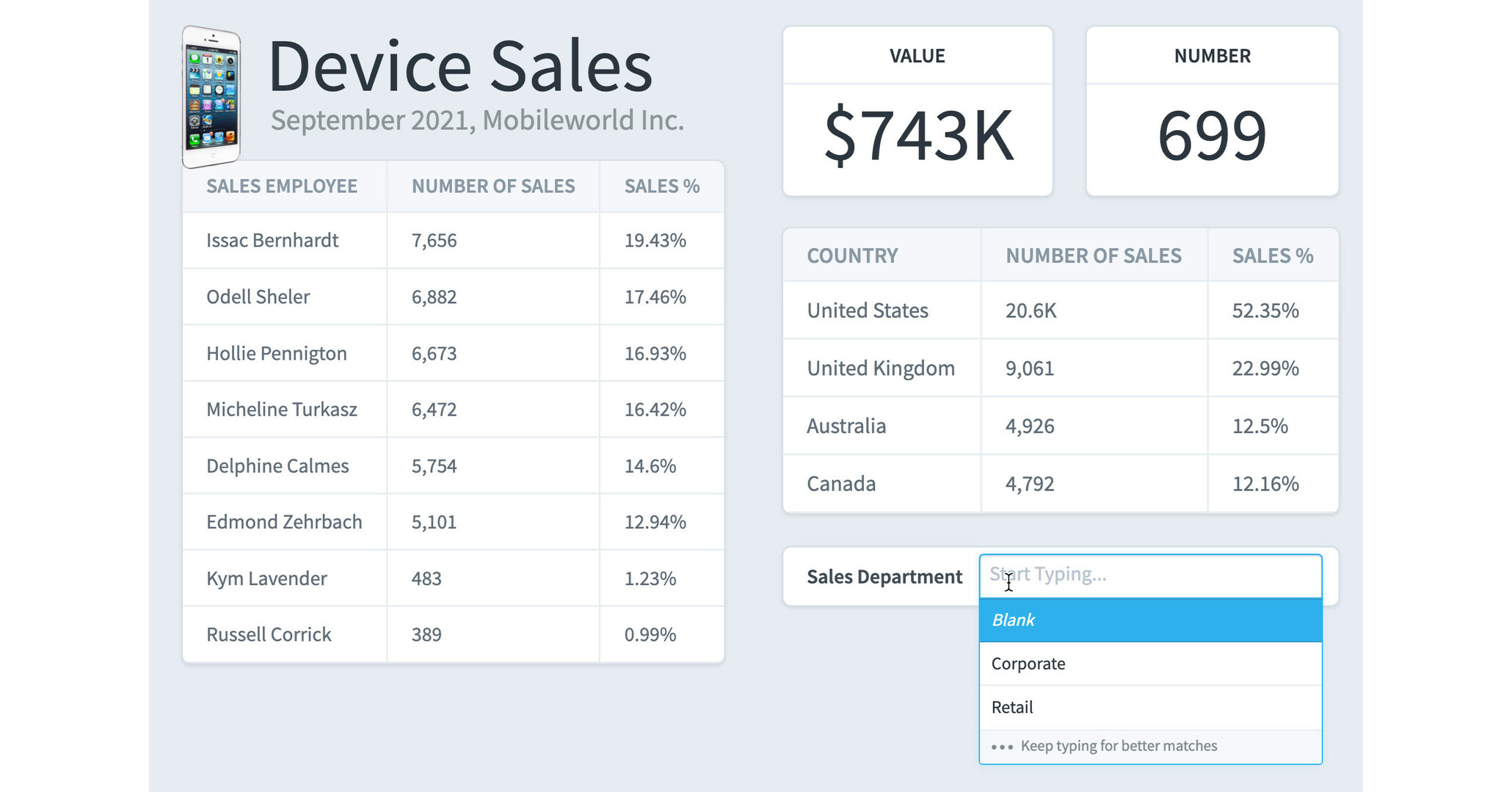Image resolution: width=1512 pixels, height=792 pixels.
Task: Click SALES % header in country table
Action: pos(1272,255)
